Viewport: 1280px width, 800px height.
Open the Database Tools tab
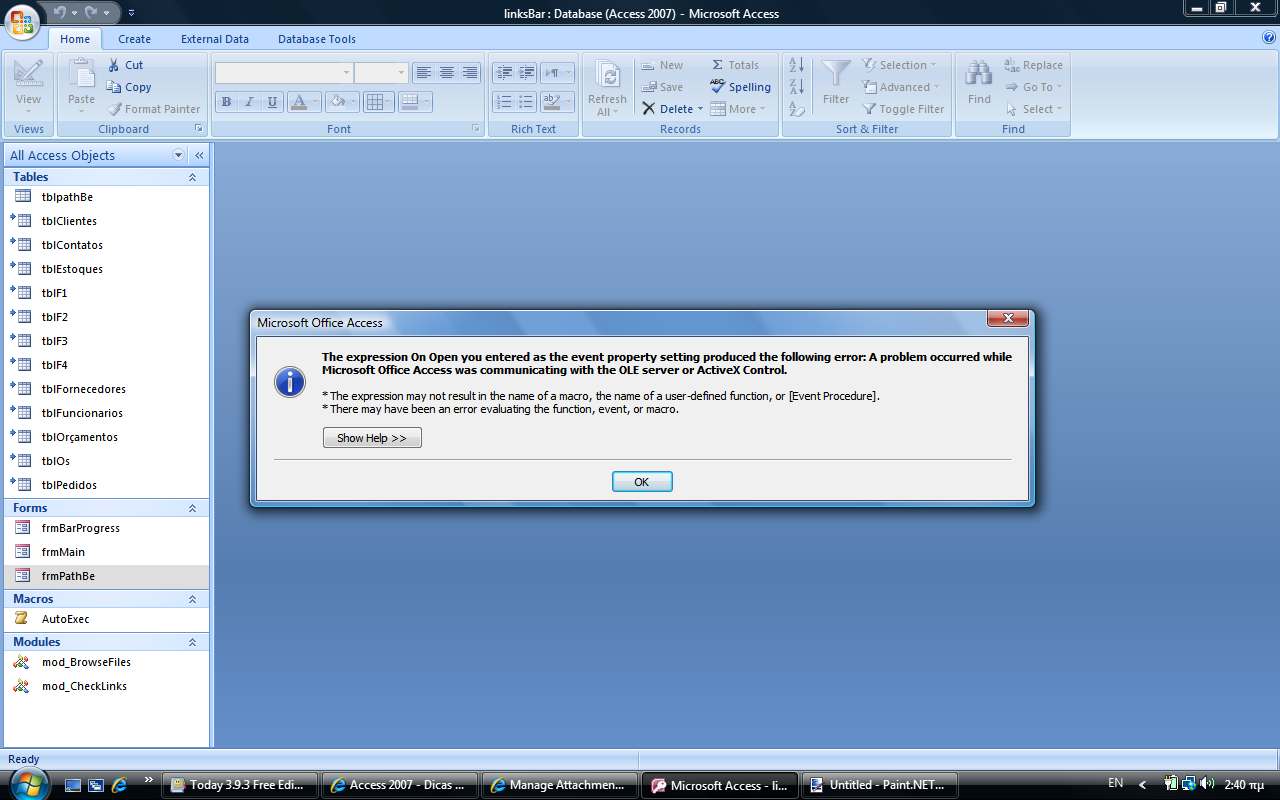[x=317, y=39]
